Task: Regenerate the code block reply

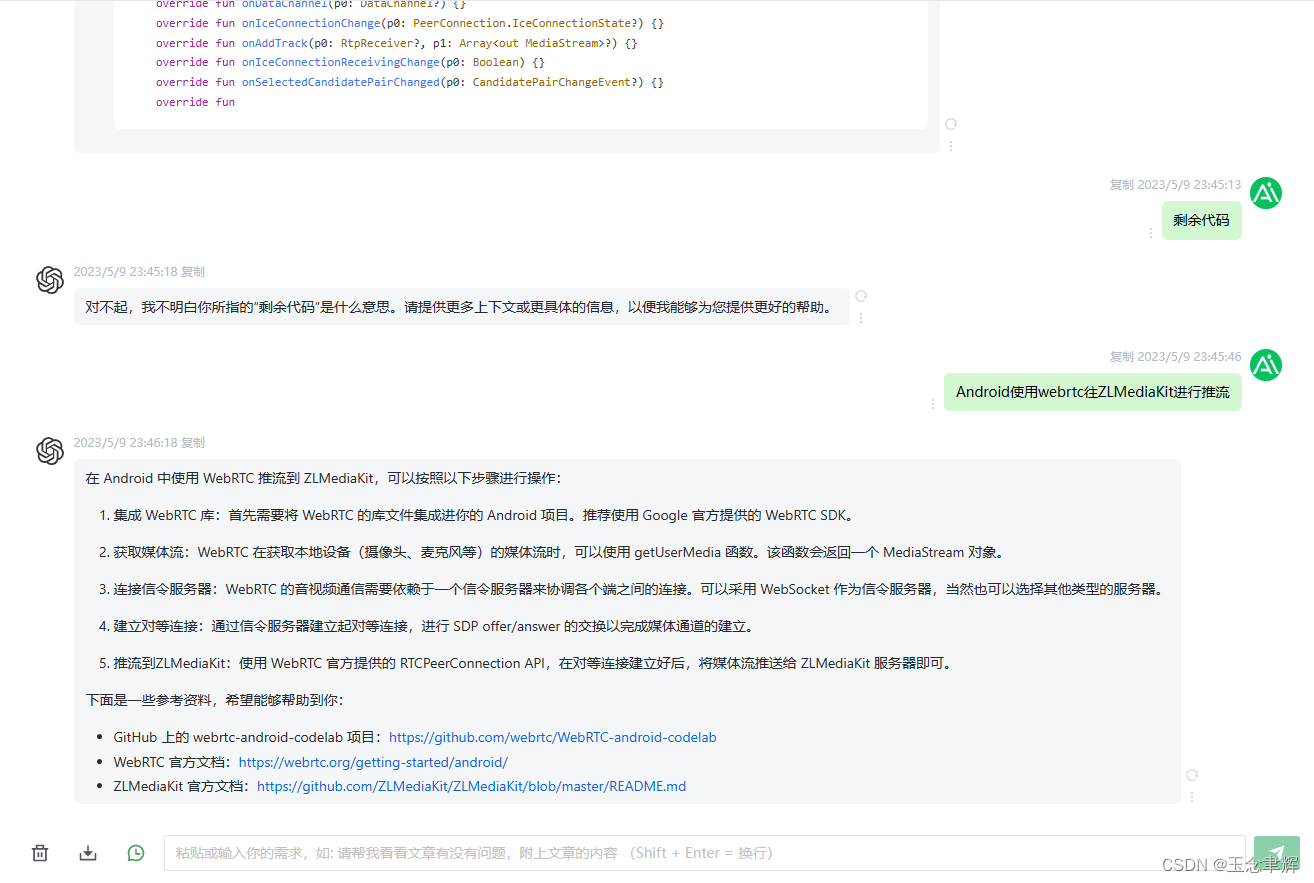Action: pos(951,124)
